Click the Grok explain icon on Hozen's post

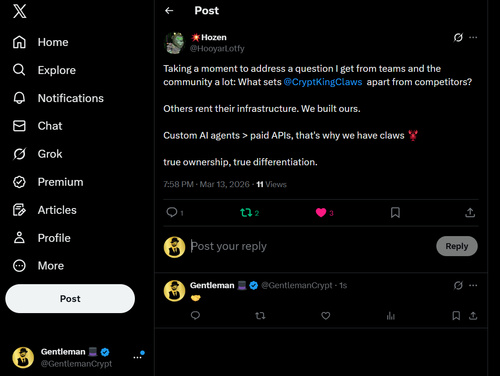click(458, 37)
